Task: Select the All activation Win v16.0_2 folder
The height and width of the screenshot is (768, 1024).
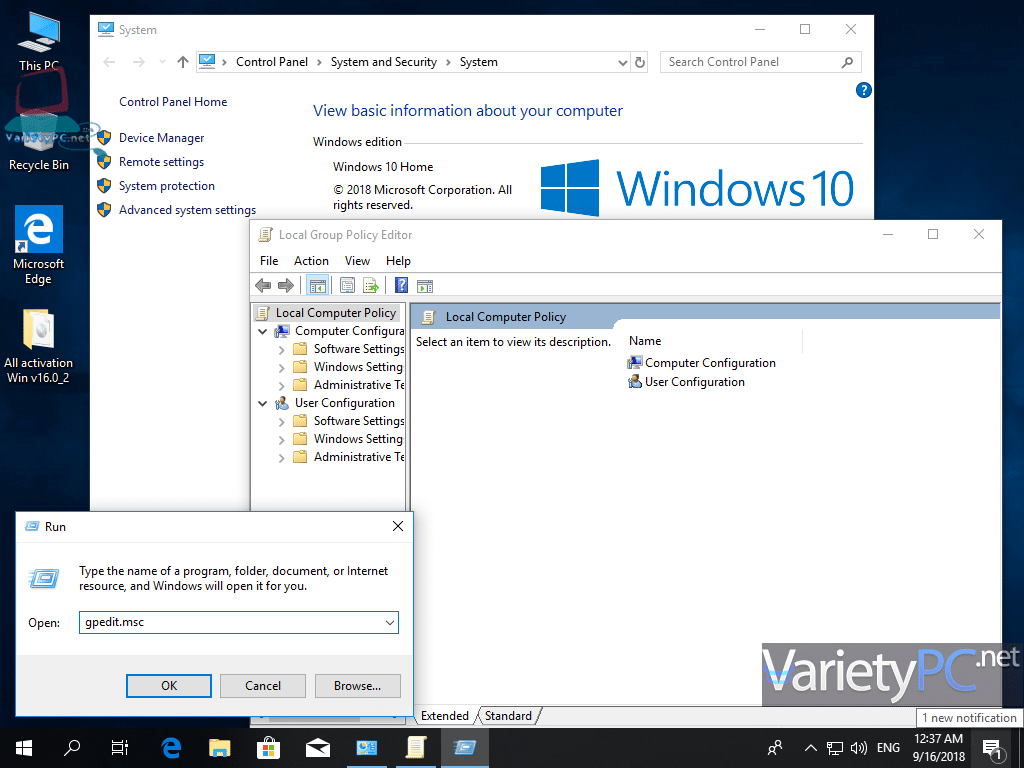Action: tap(39, 346)
